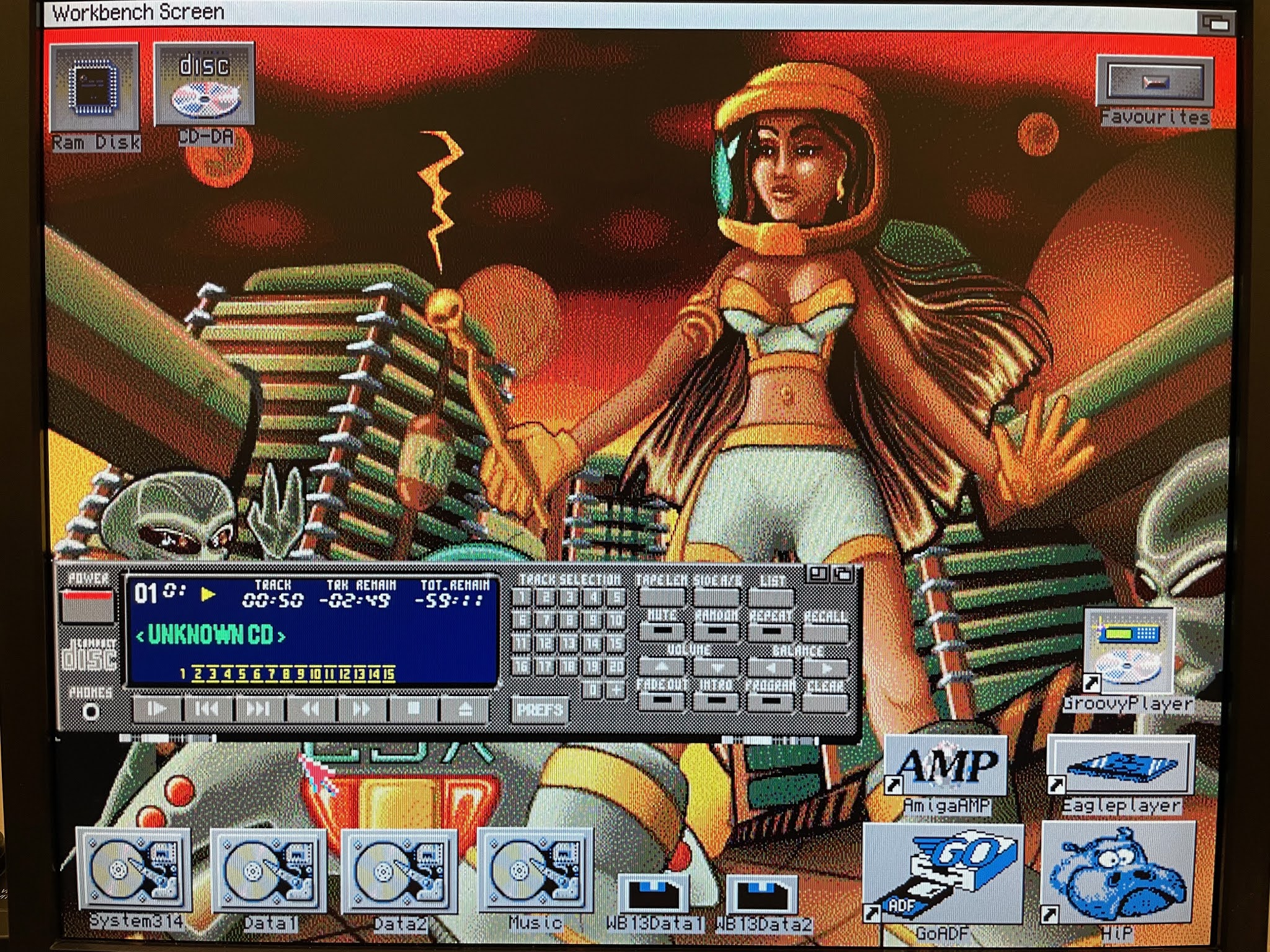Viewport: 1270px width, 952px height.
Task: Open the LIST track panel
Action: pos(770,597)
